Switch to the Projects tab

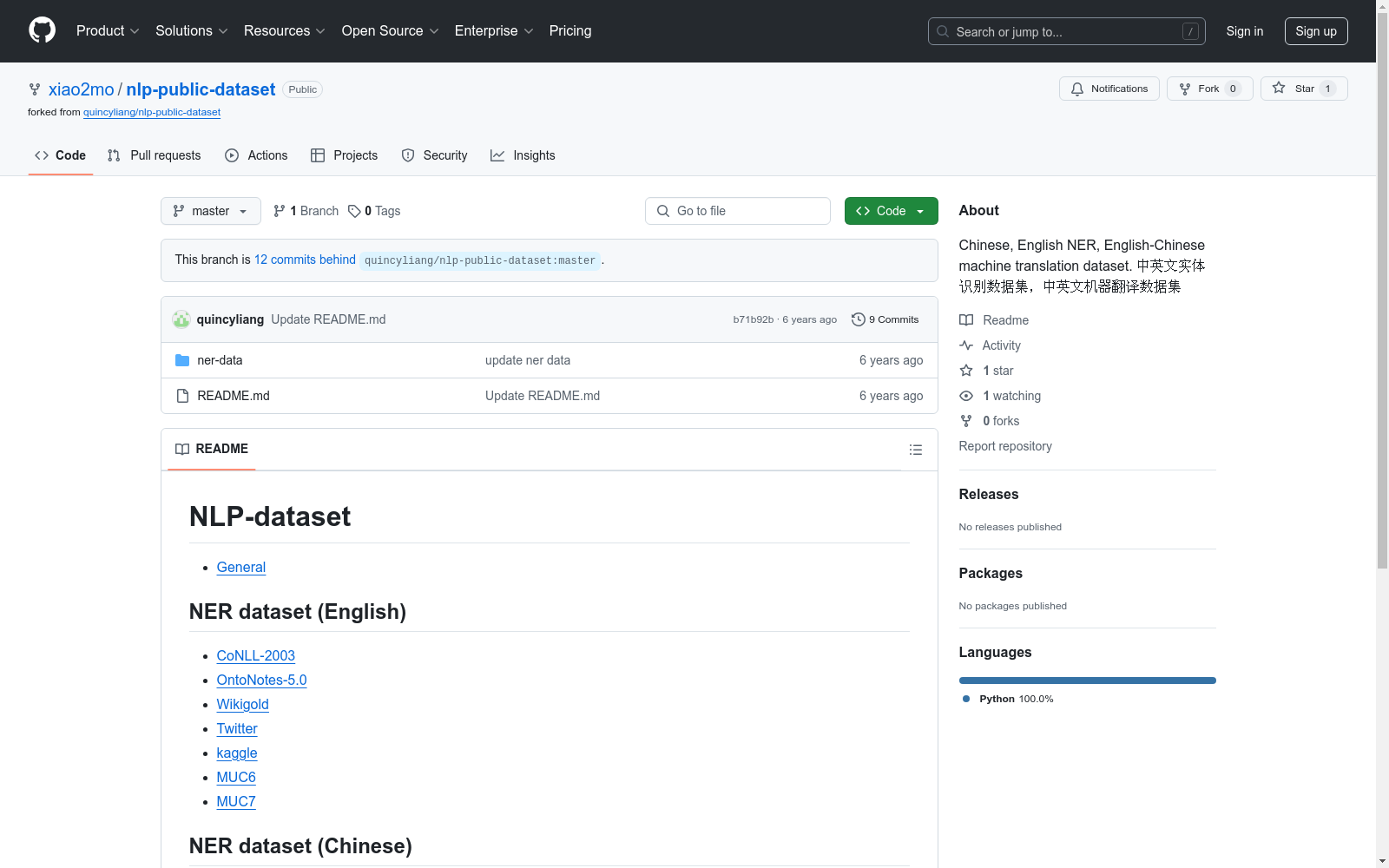[345, 155]
